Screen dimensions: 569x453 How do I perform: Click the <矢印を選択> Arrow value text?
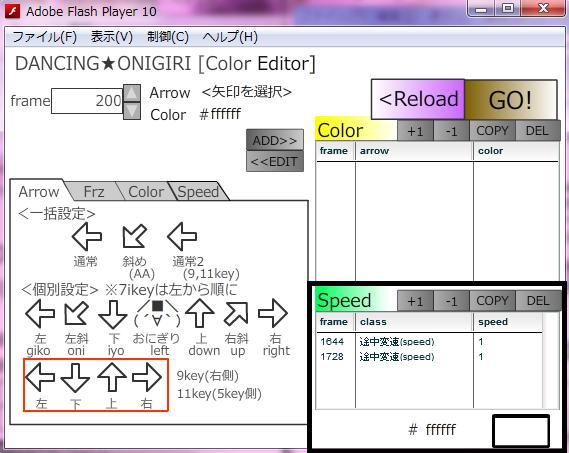coord(247,92)
